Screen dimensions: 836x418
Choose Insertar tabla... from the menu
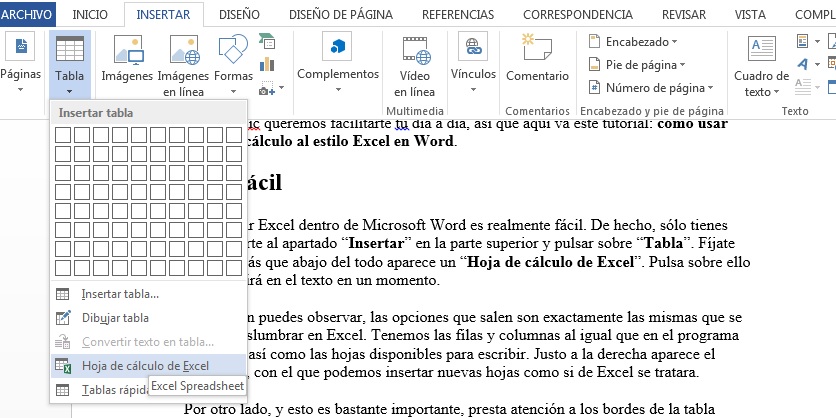120,293
